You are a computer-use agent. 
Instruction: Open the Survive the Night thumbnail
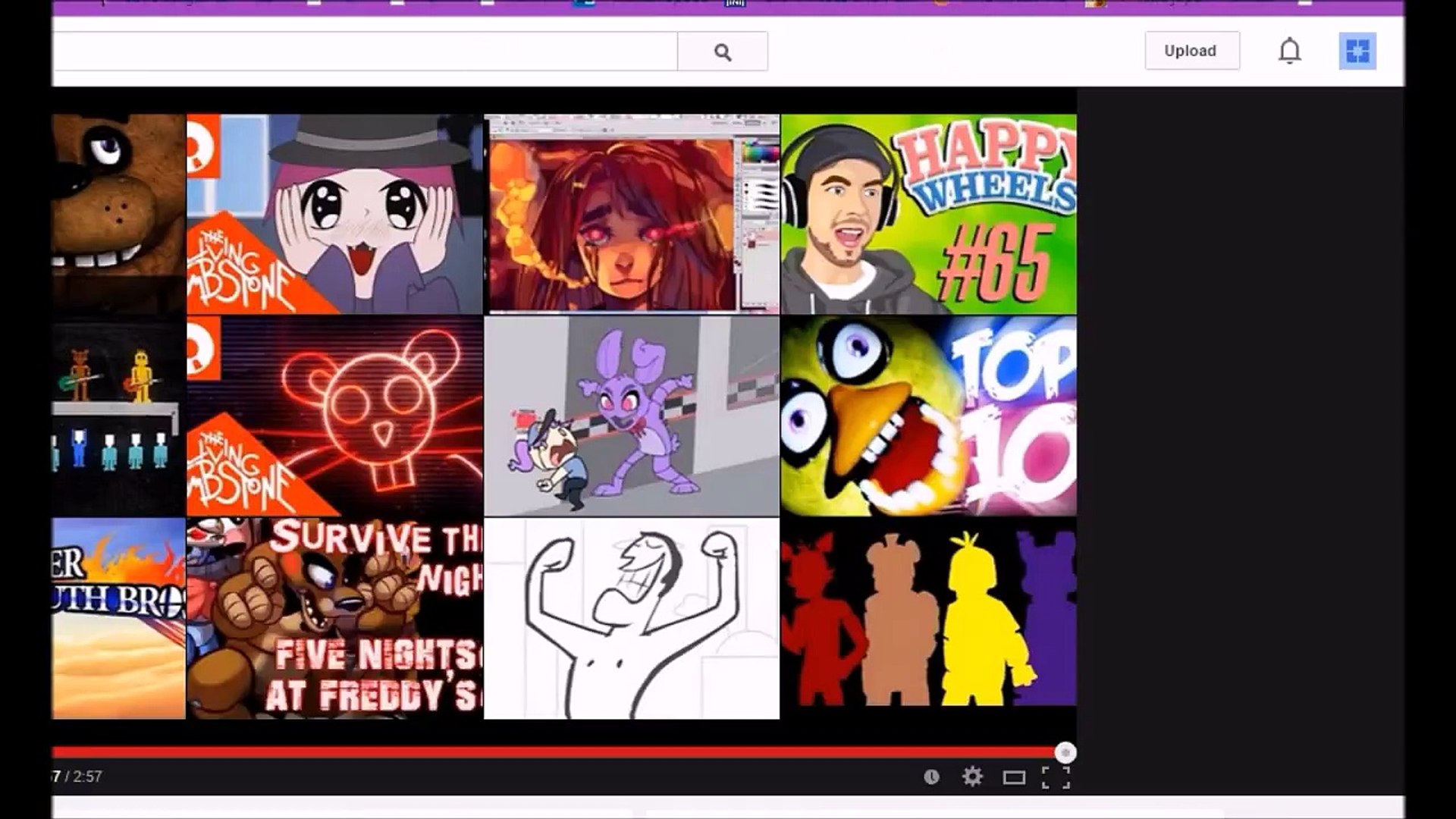point(334,618)
